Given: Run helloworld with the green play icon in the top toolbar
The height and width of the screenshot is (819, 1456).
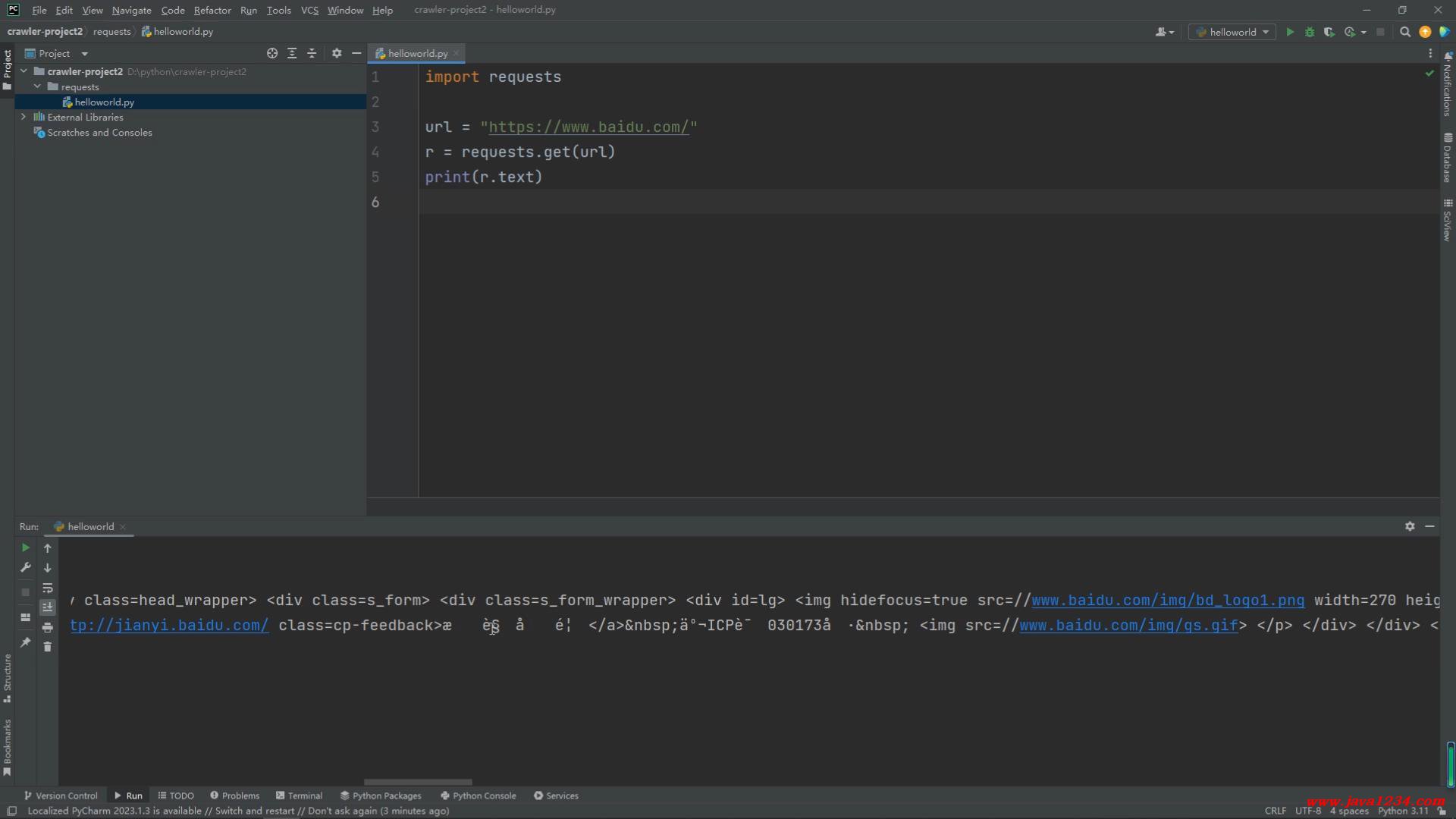Looking at the screenshot, I should click(1290, 32).
